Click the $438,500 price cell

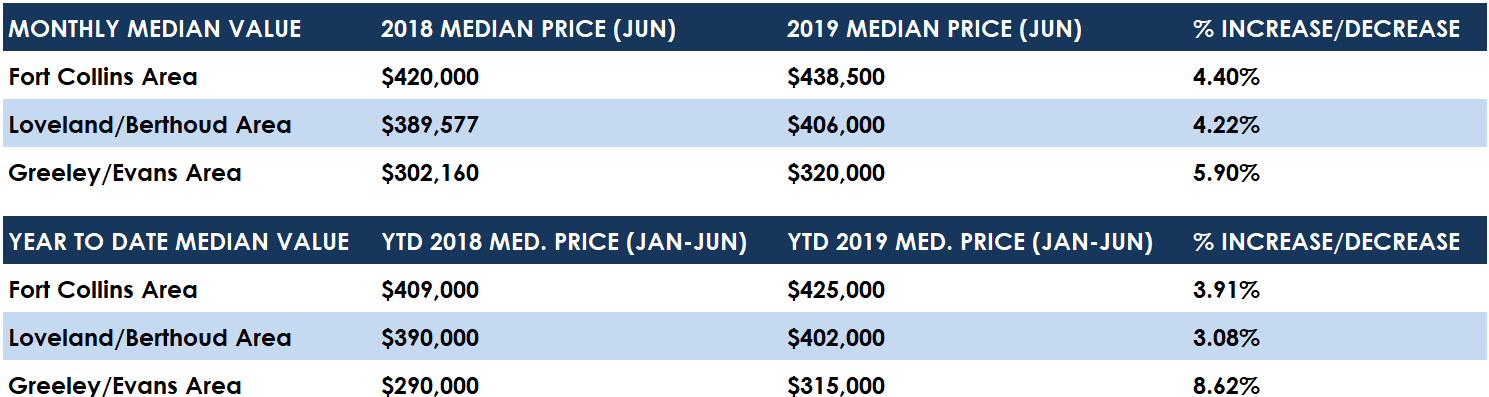(x=836, y=77)
